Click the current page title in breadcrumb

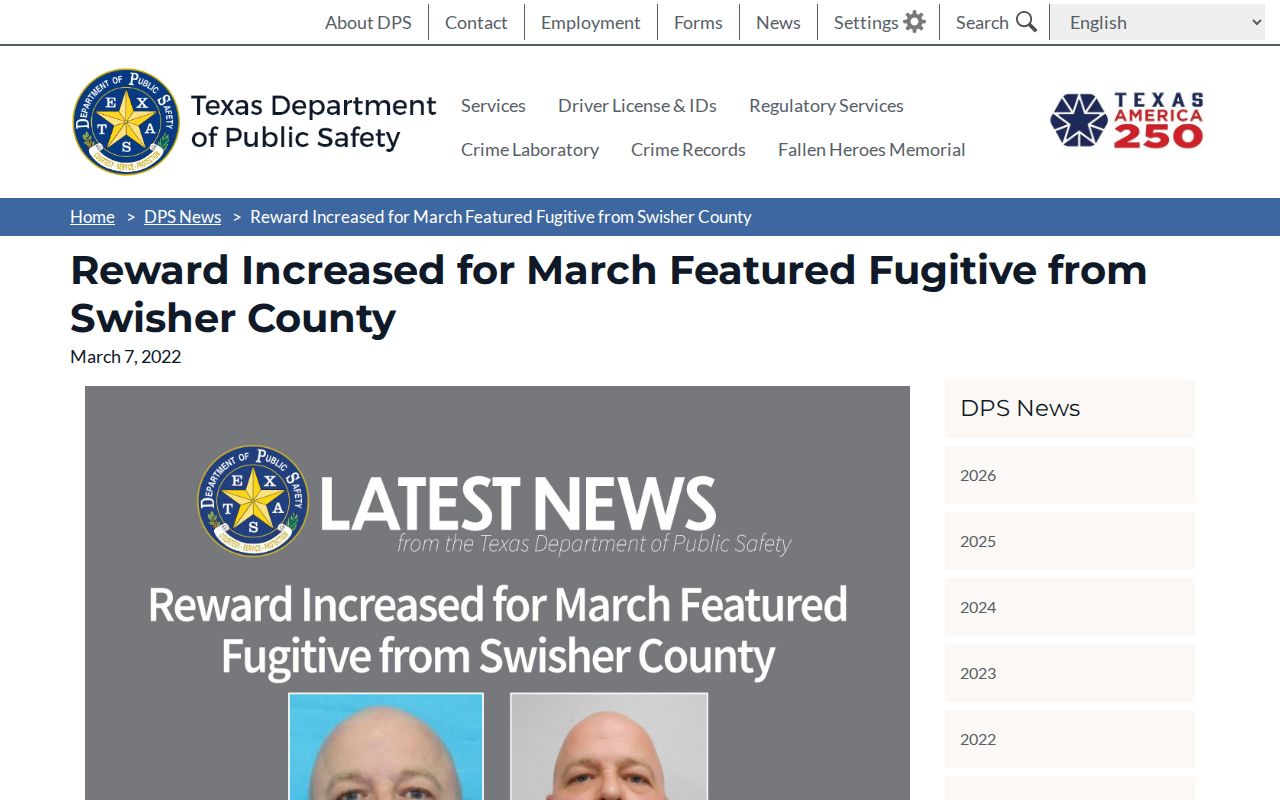click(501, 217)
